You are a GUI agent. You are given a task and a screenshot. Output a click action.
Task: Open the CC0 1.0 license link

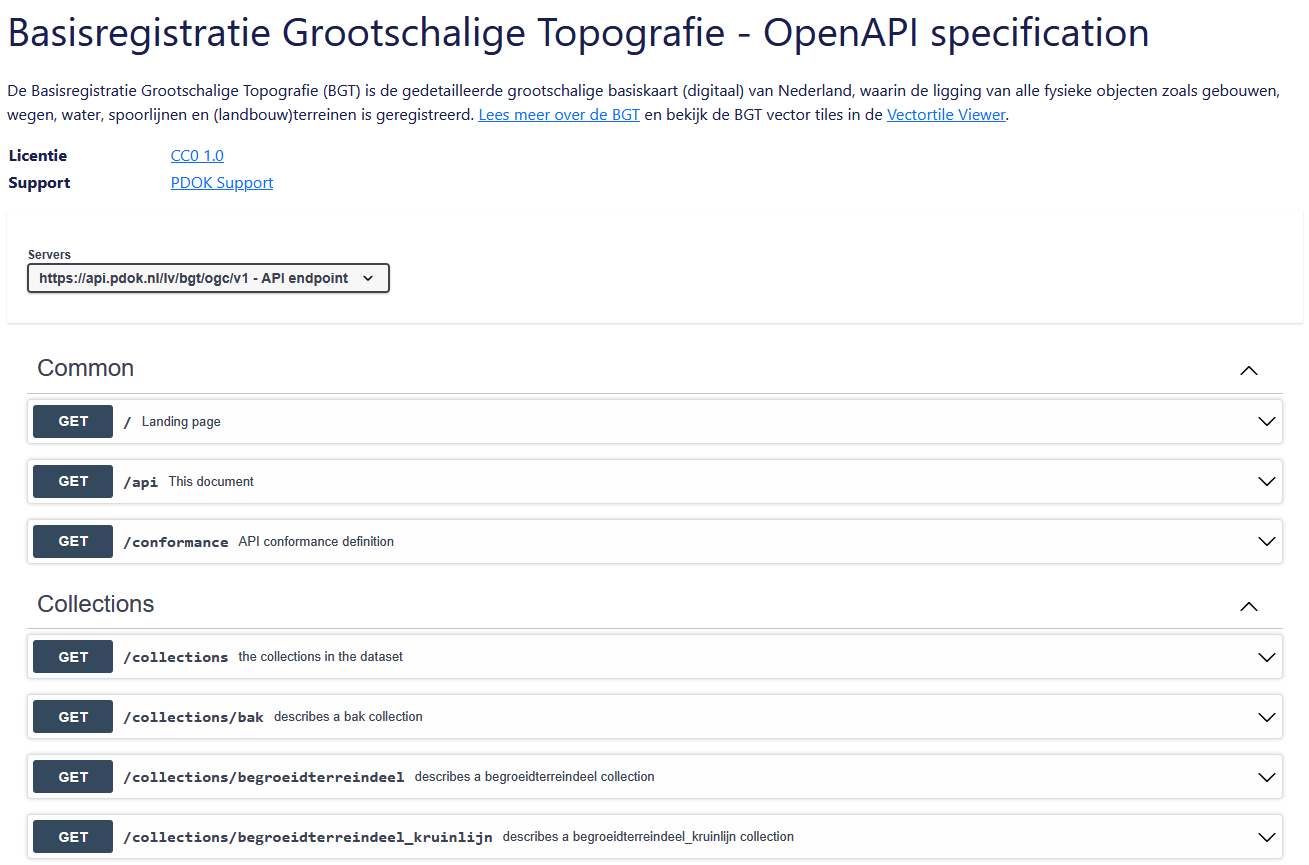[x=197, y=155]
